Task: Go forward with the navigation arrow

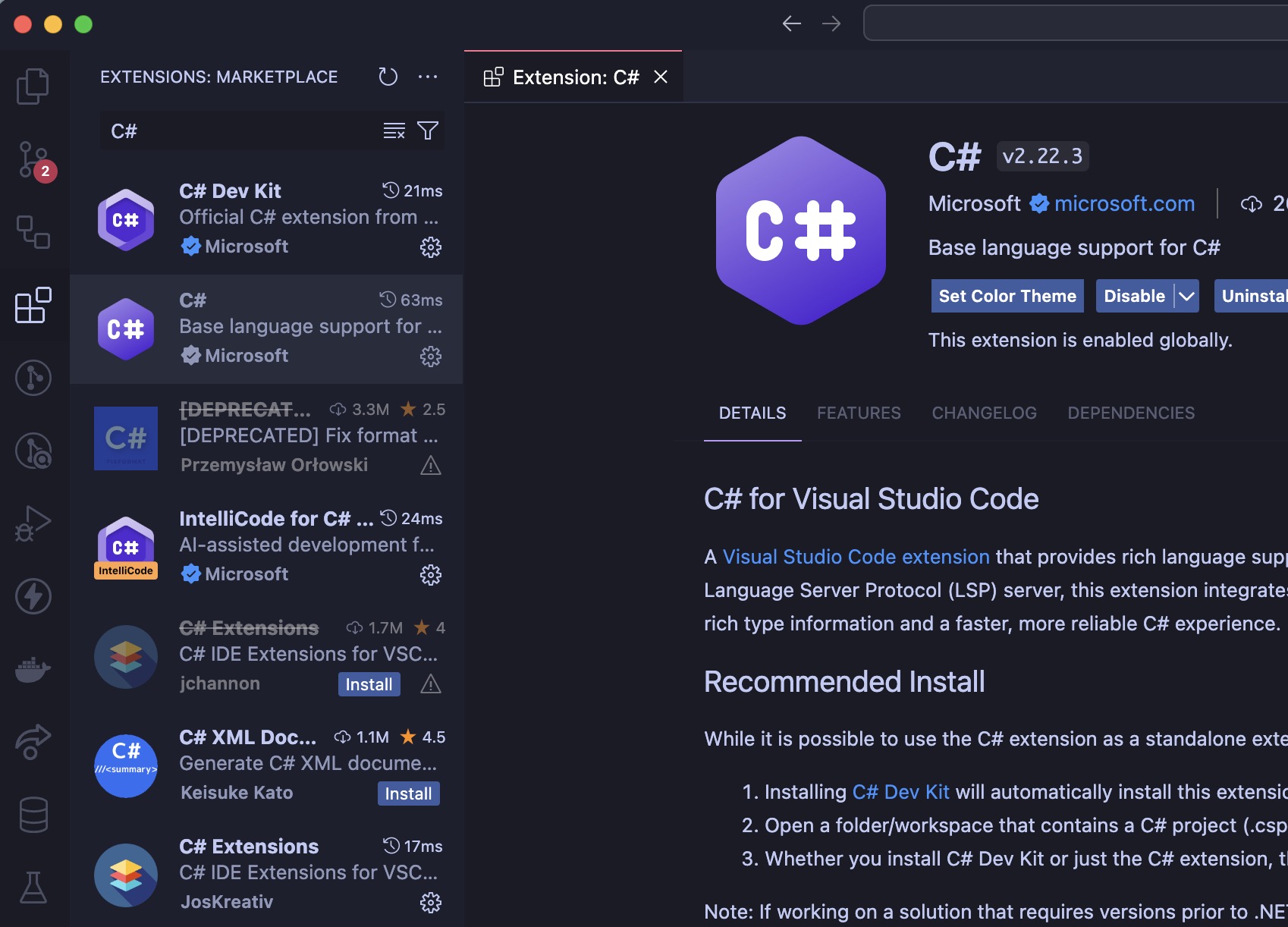Action: 831,24
